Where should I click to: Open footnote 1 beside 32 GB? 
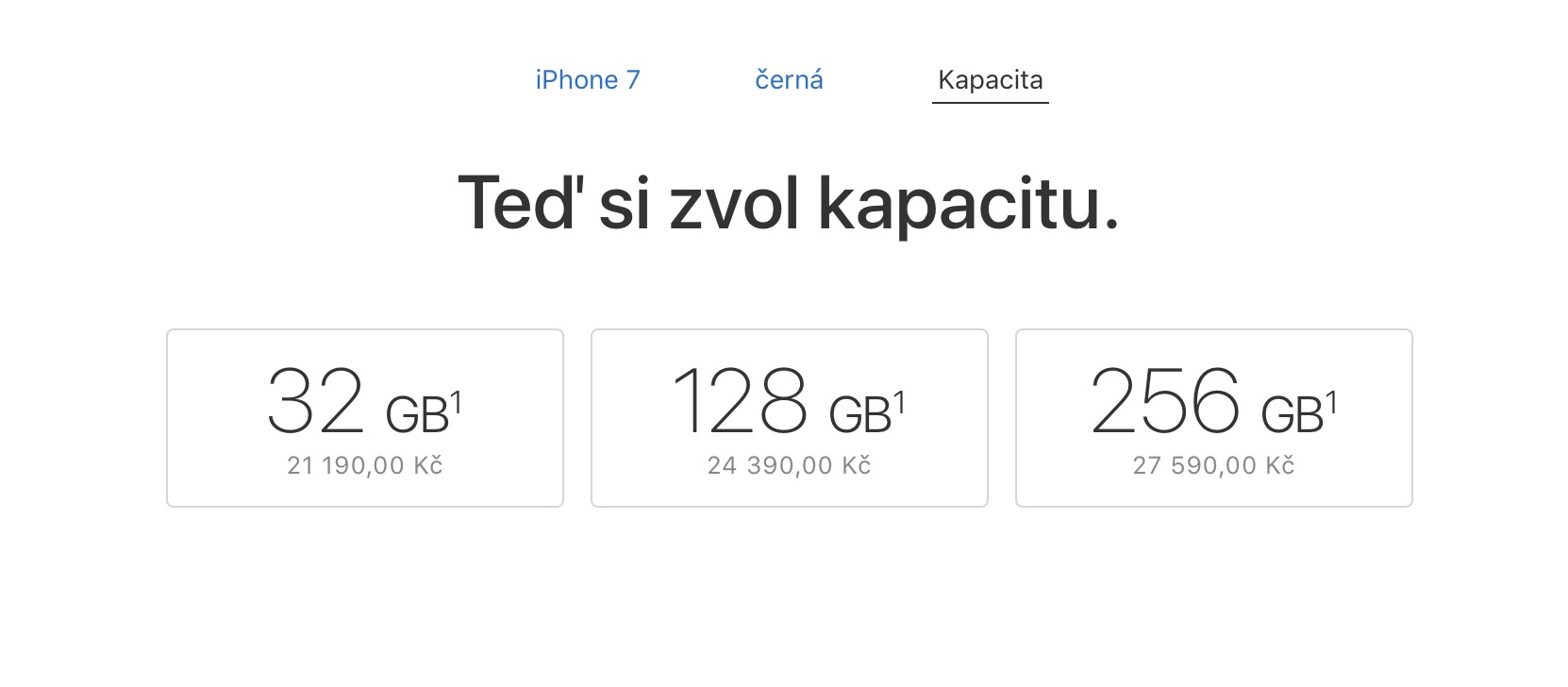click(456, 404)
